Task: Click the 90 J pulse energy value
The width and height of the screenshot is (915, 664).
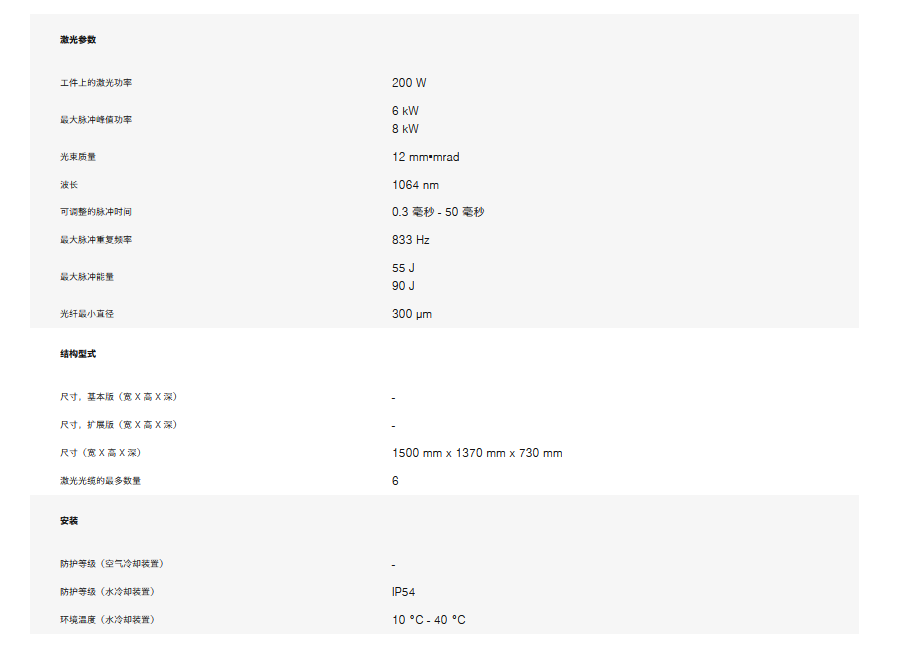Action: click(x=403, y=285)
